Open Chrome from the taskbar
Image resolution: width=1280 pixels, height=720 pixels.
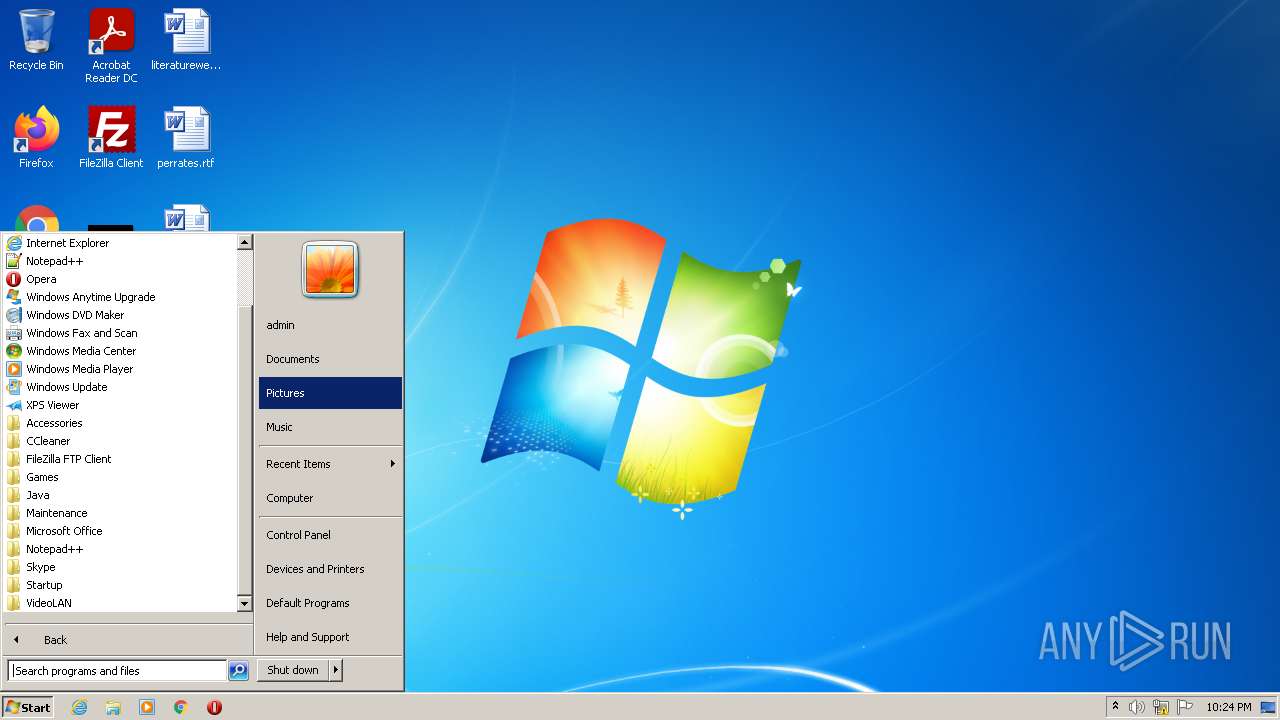point(181,707)
